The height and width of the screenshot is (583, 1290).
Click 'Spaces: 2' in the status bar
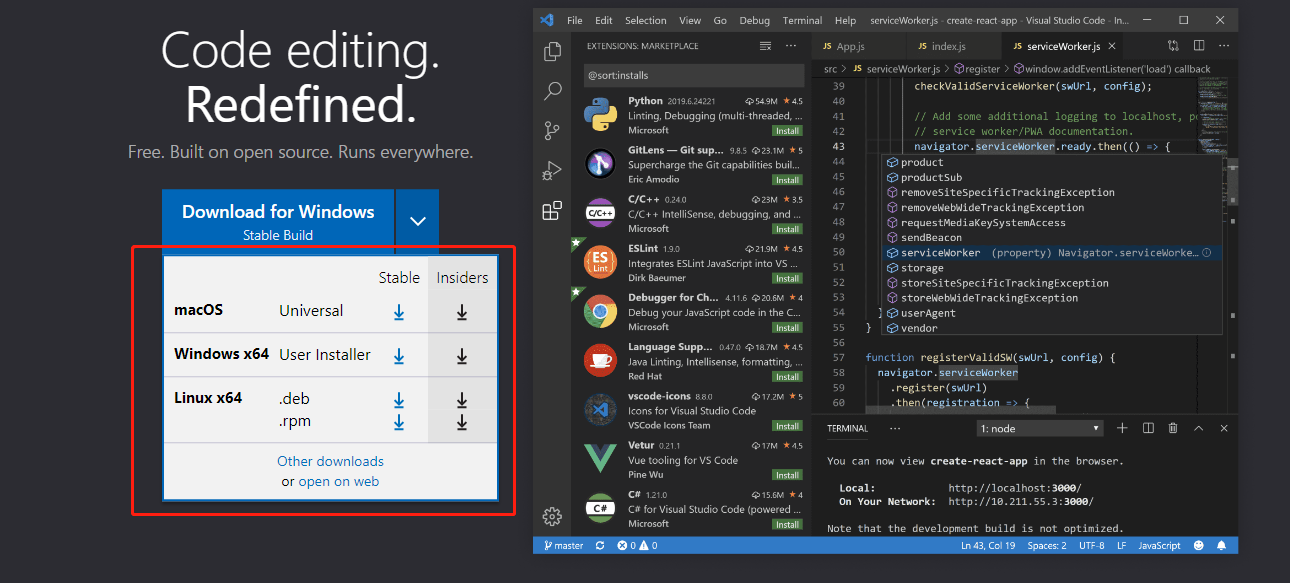[1047, 546]
